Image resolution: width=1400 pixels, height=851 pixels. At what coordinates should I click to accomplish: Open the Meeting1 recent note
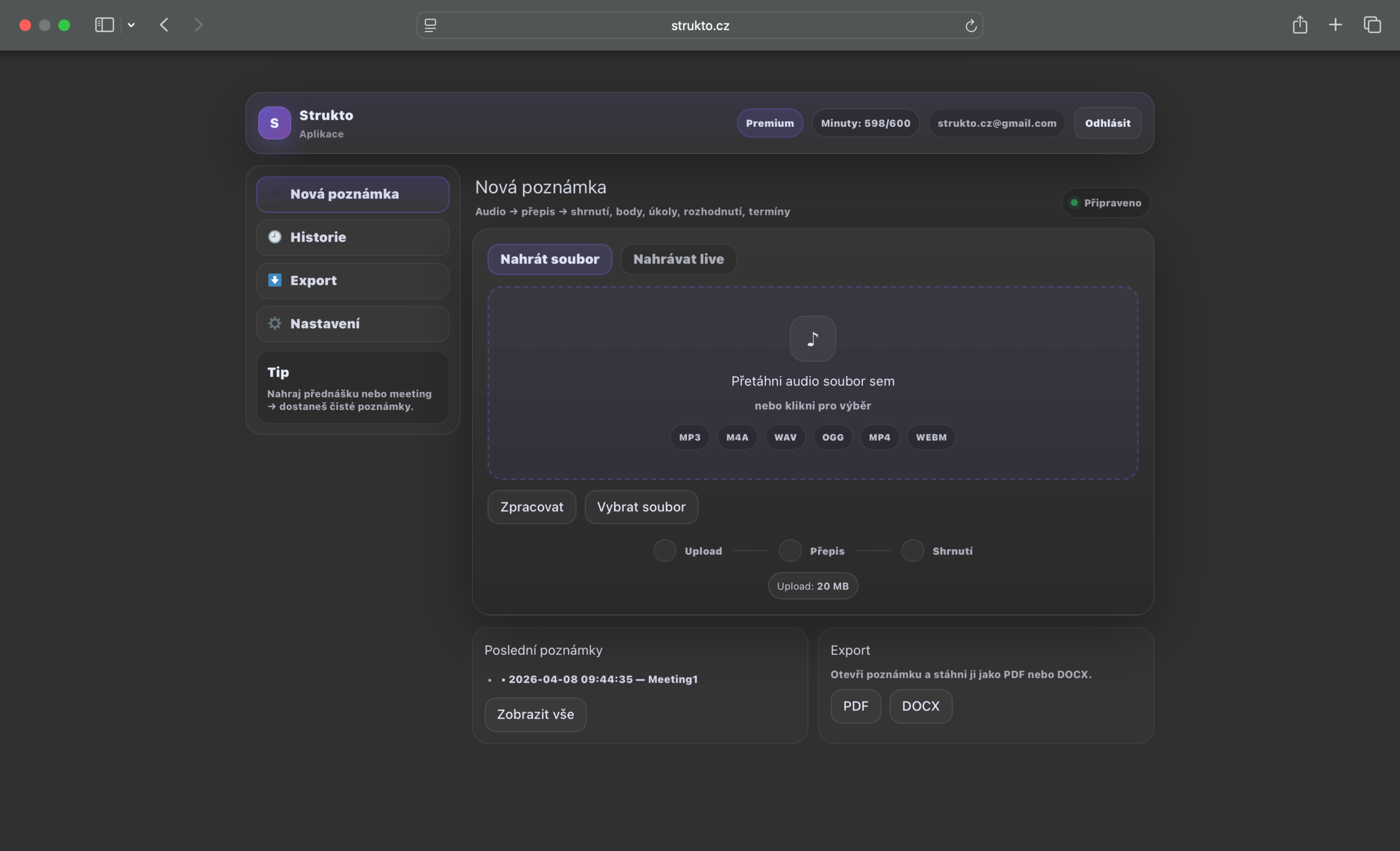(602, 679)
